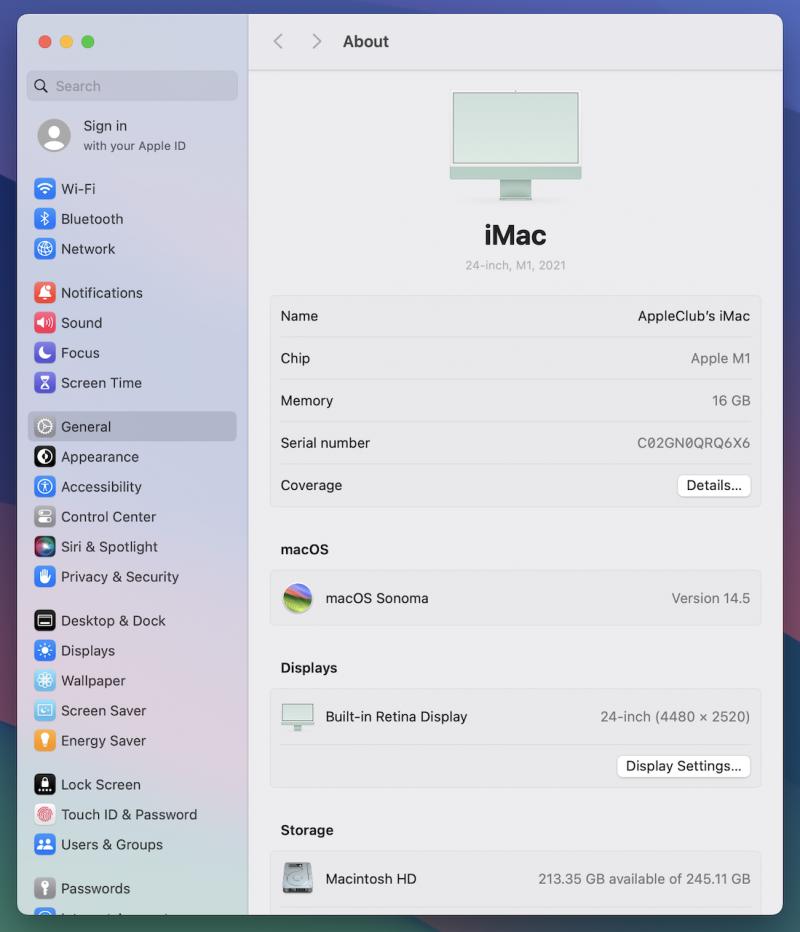Viewport: 800px width, 932px height.
Task: Go back with the left chevron
Action: pos(278,41)
